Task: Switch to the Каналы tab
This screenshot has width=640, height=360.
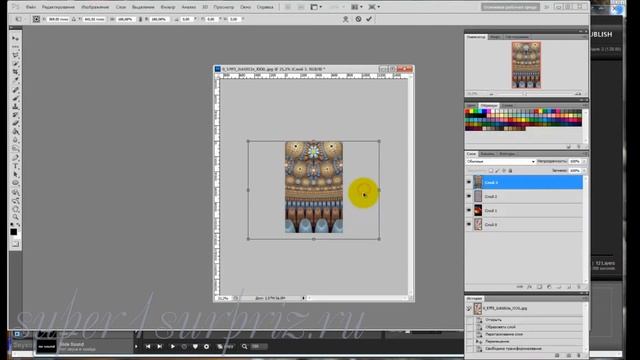Action: click(x=487, y=154)
